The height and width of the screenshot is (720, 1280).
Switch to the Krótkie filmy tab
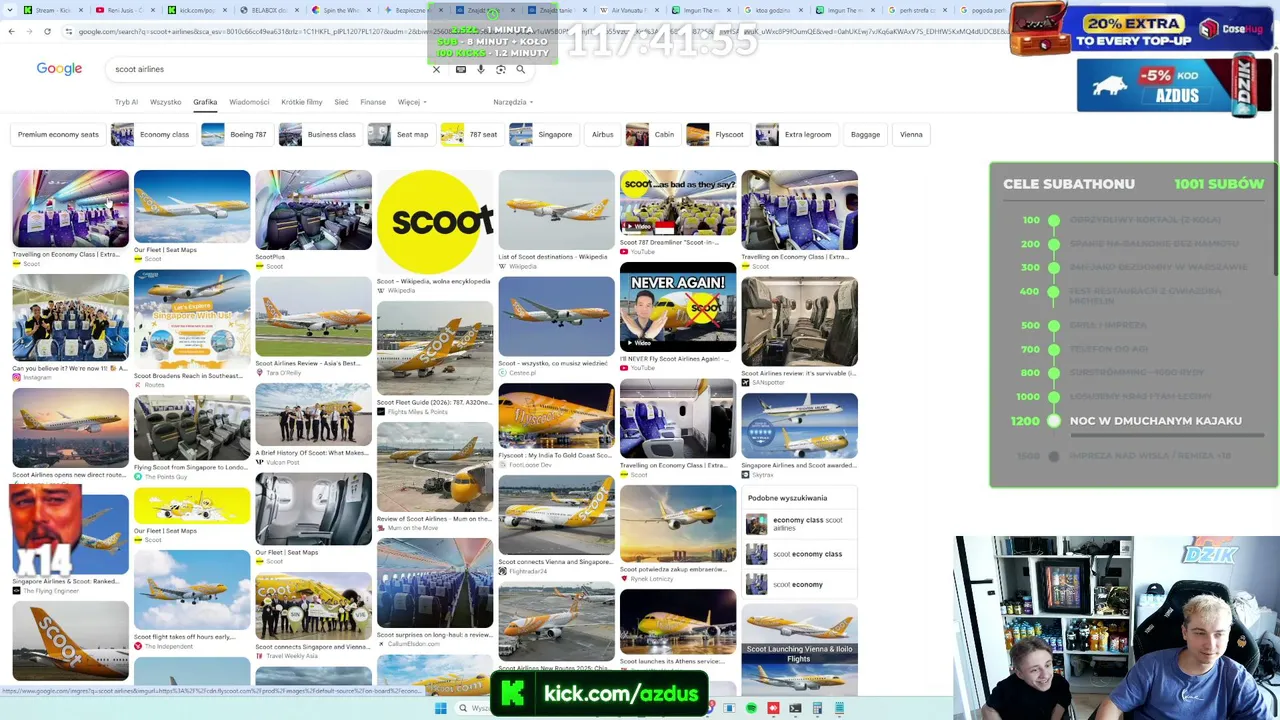302,102
